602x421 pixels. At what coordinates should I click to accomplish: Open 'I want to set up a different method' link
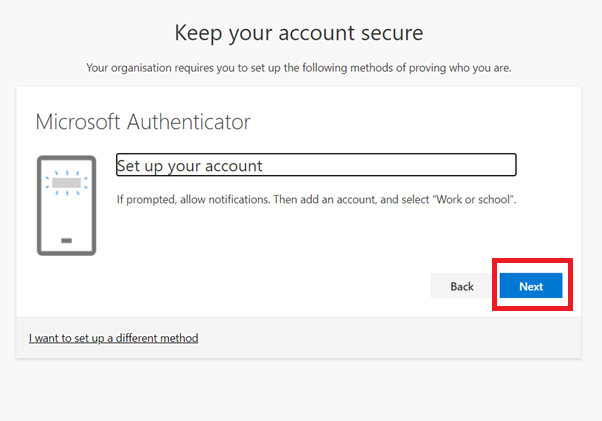pos(114,338)
